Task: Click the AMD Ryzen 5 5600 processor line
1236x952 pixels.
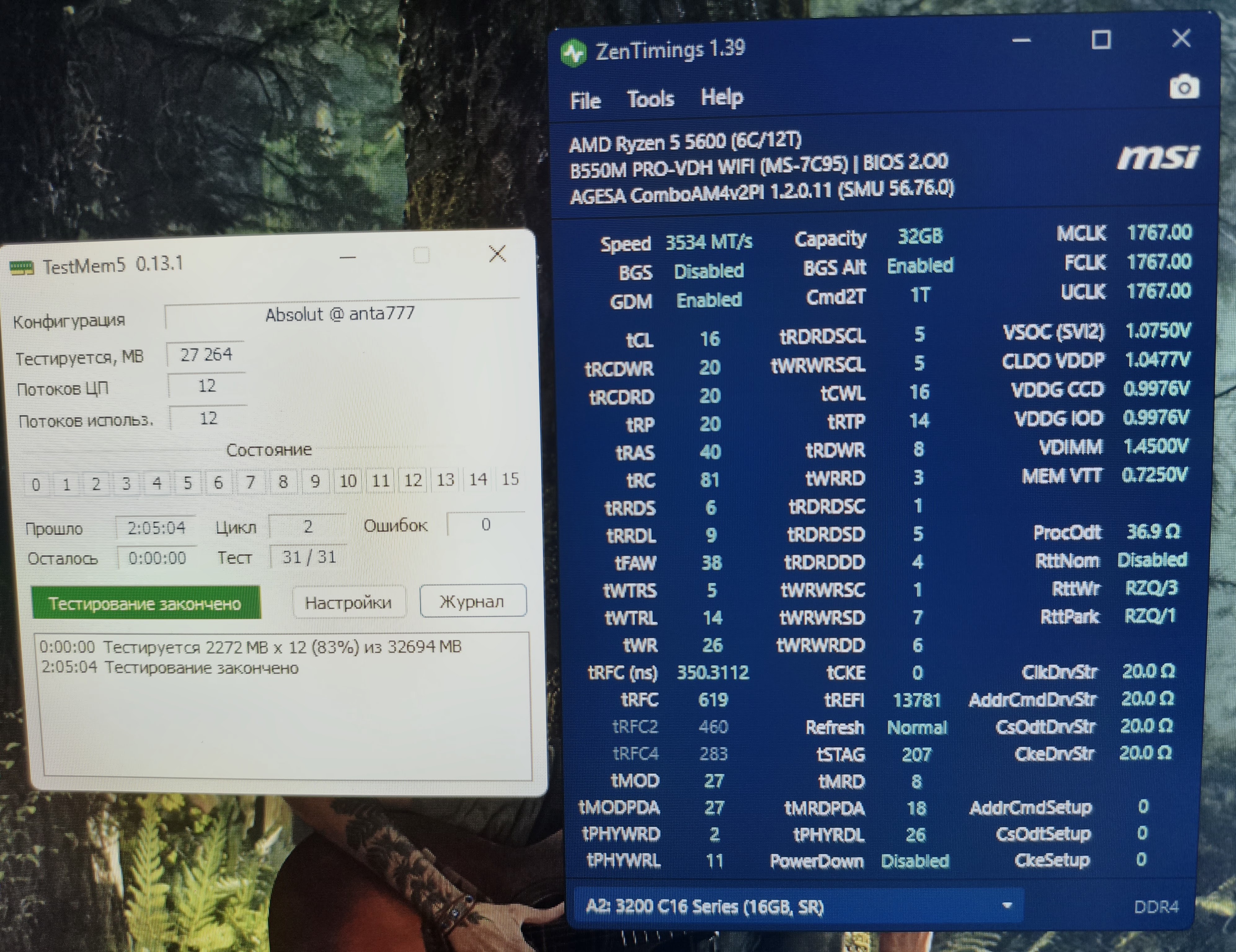Action: [x=685, y=142]
